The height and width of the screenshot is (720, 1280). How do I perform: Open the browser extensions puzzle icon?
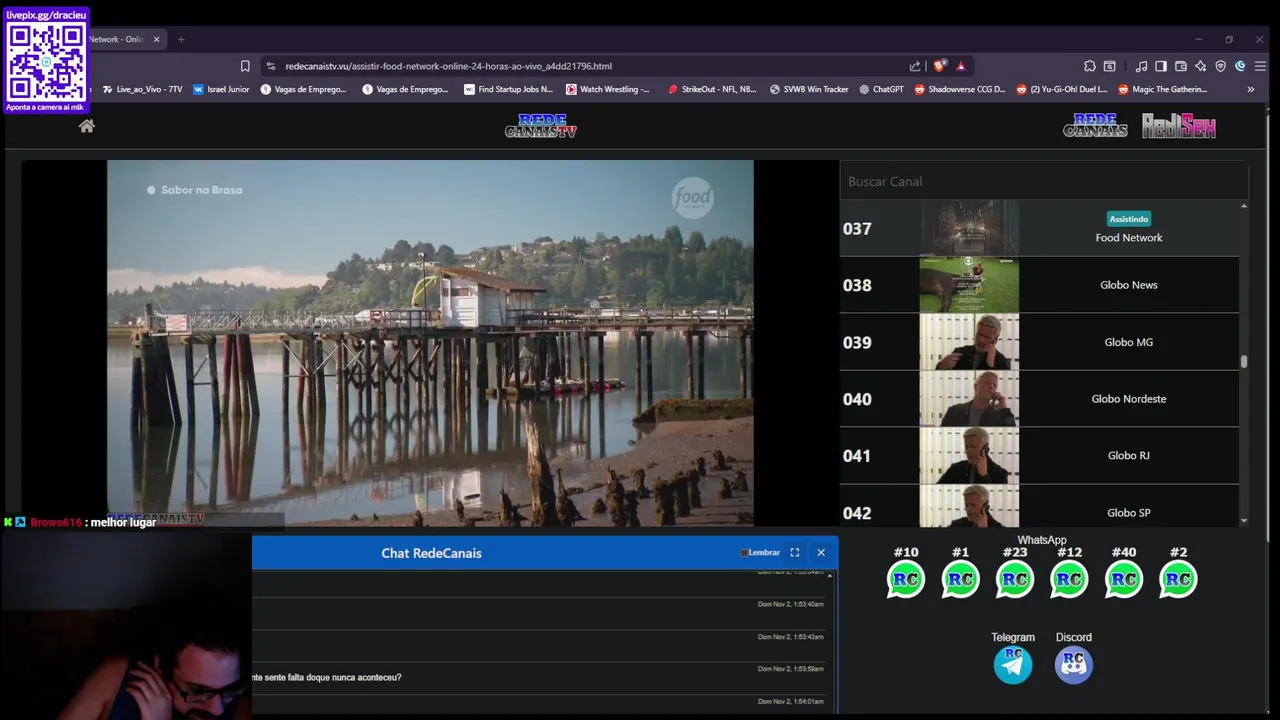point(1090,66)
